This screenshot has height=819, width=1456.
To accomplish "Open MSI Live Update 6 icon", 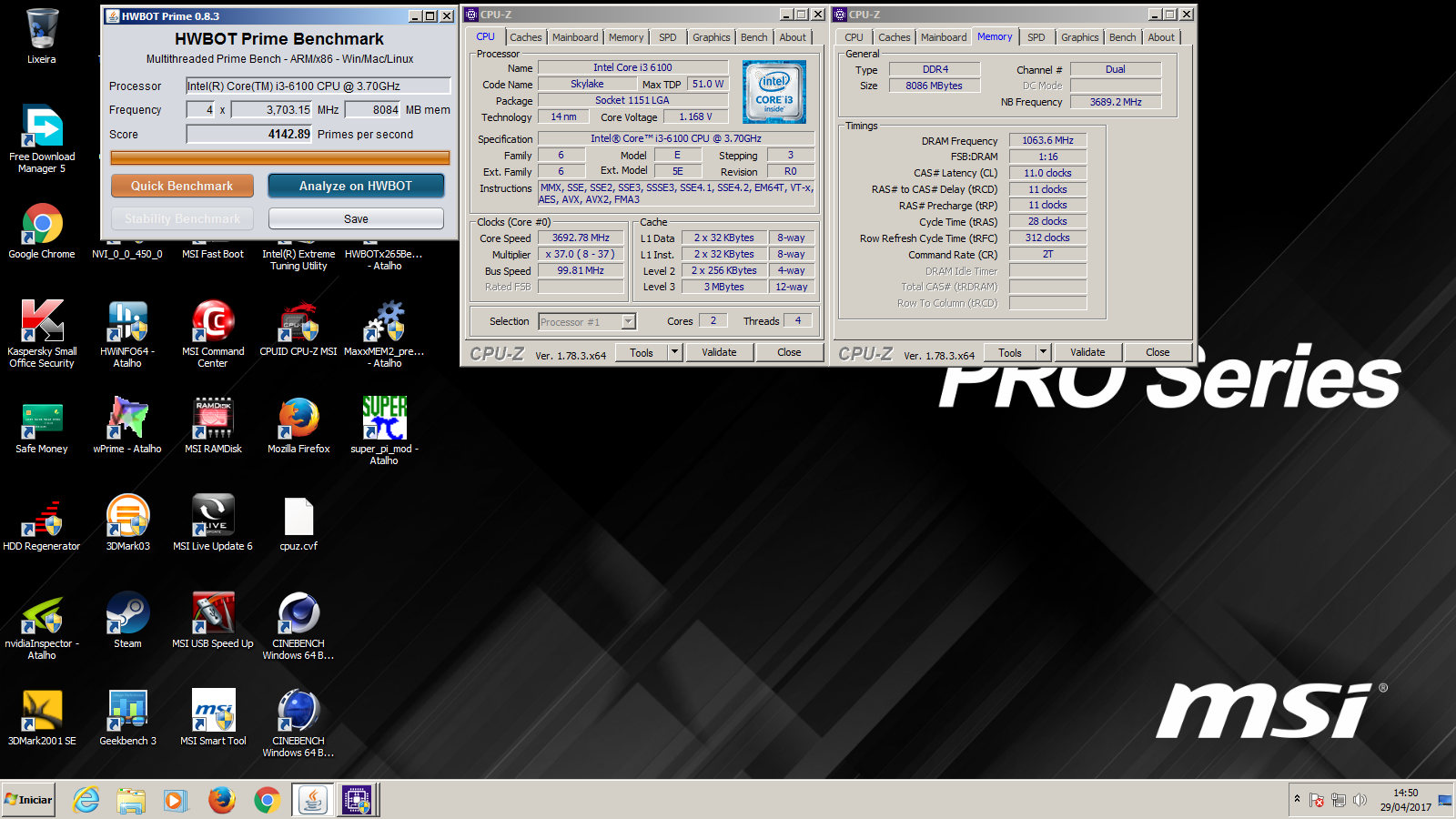I will tap(213, 524).
